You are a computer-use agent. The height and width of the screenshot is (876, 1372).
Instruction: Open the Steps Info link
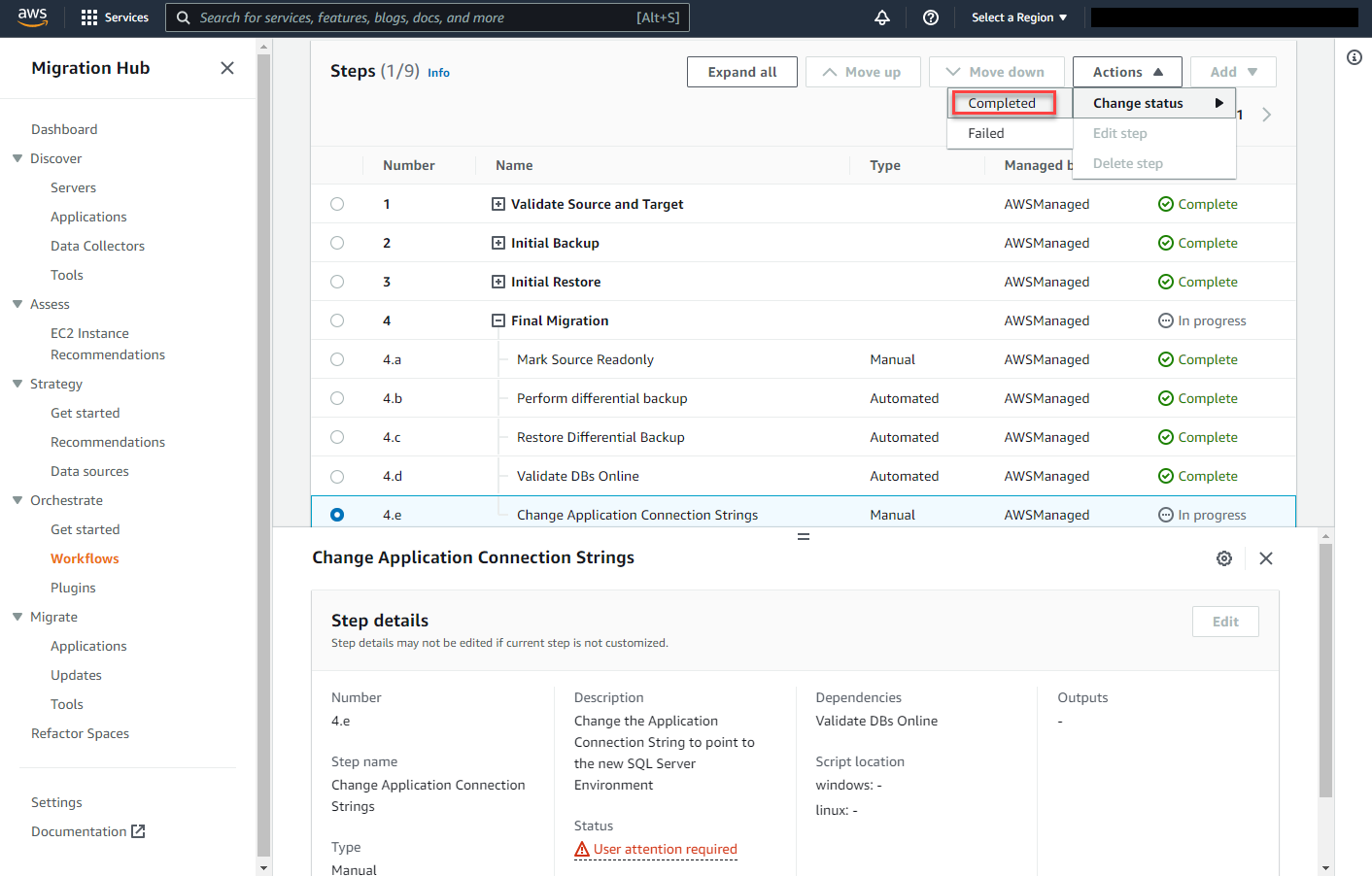(438, 73)
